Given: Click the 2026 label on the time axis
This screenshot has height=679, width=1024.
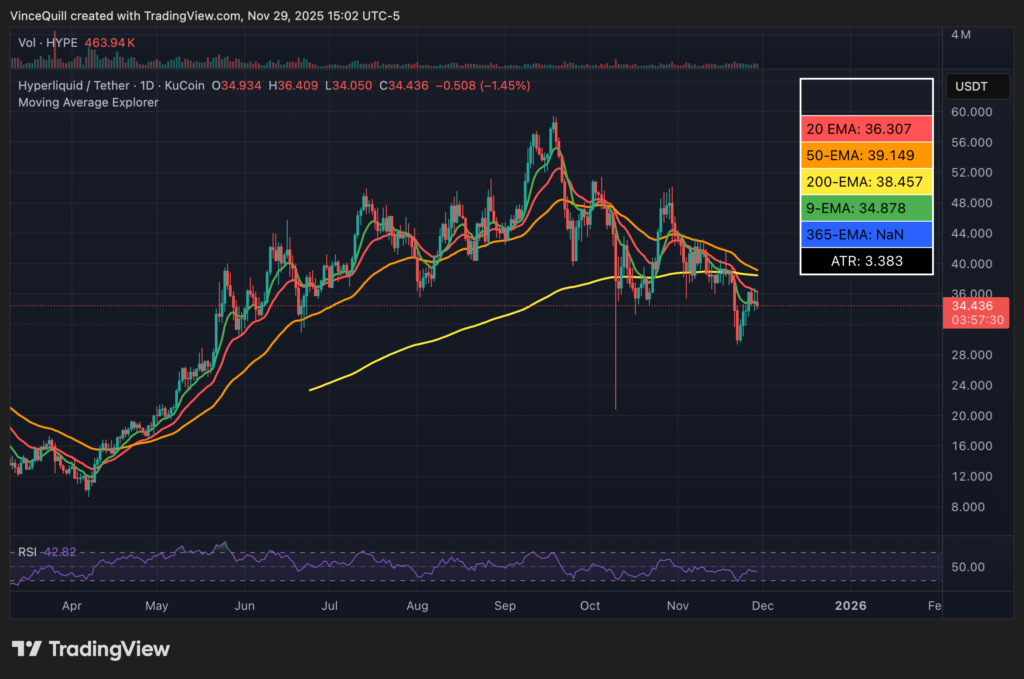Looking at the screenshot, I should [850, 606].
